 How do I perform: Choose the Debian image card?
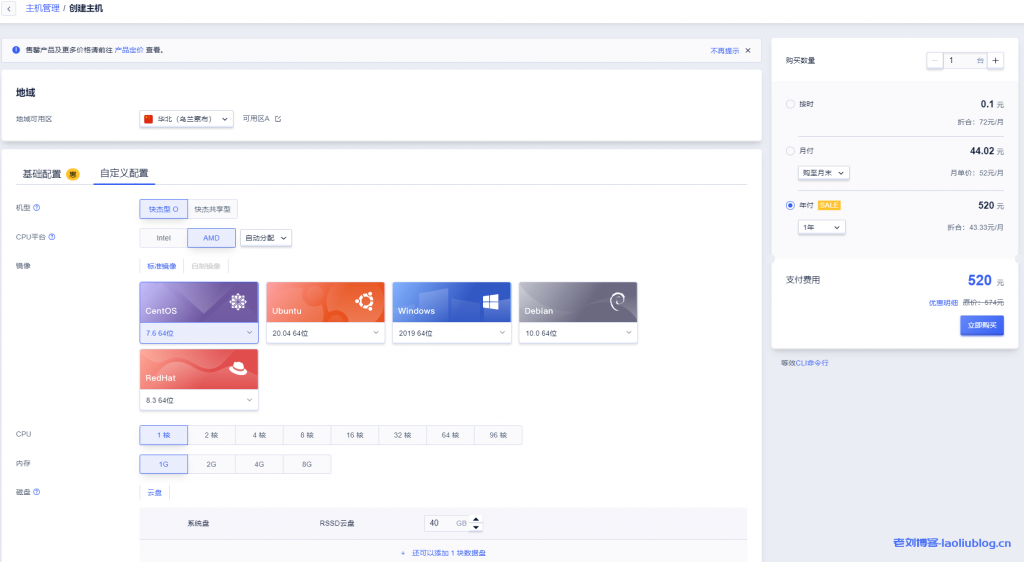coord(577,301)
